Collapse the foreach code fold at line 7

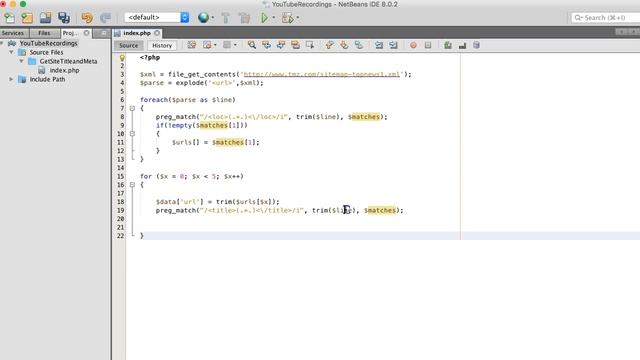coord(132,109)
